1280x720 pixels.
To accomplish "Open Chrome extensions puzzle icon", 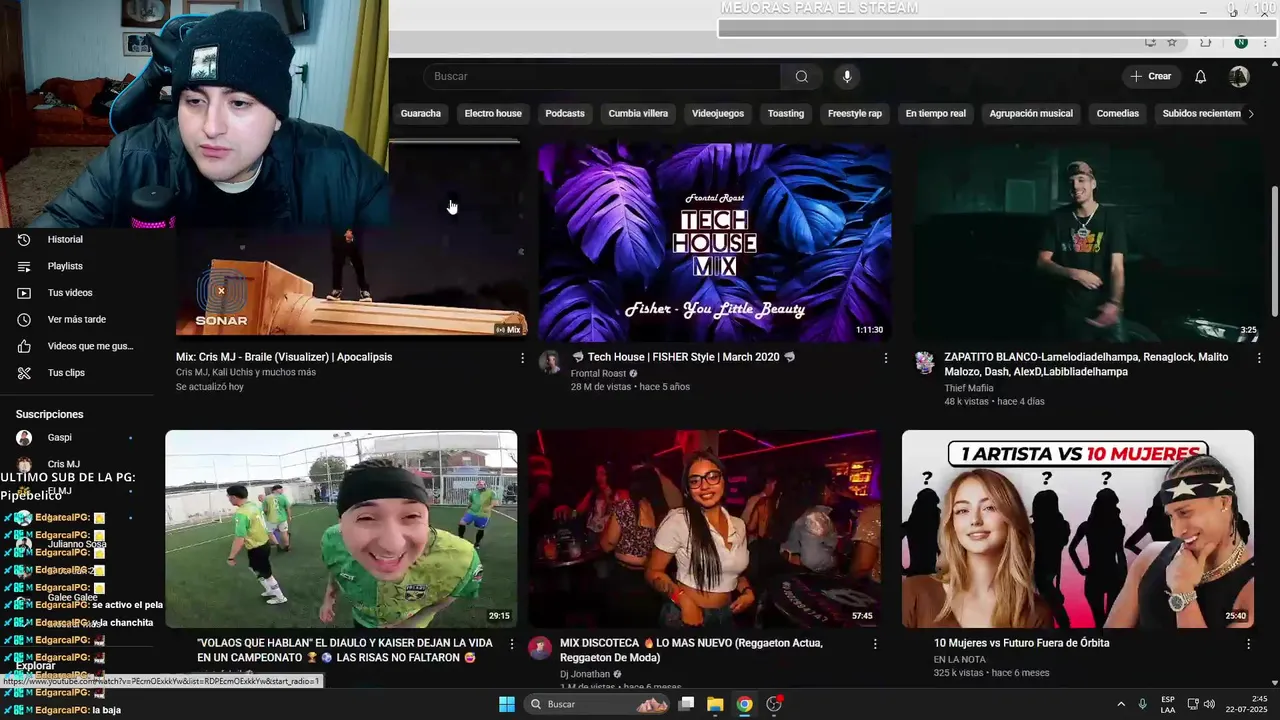I will coord(1205,43).
